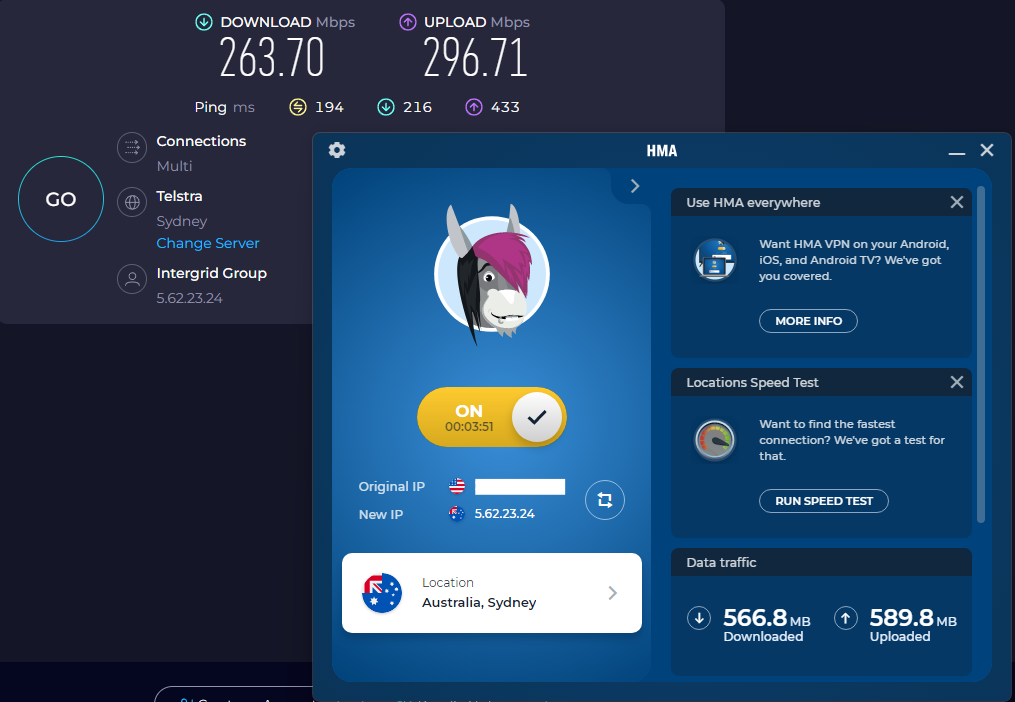Image resolution: width=1015 pixels, height=702 pixels.
Task: Minimize the HMA window
Action: click(x=957, y=153)
